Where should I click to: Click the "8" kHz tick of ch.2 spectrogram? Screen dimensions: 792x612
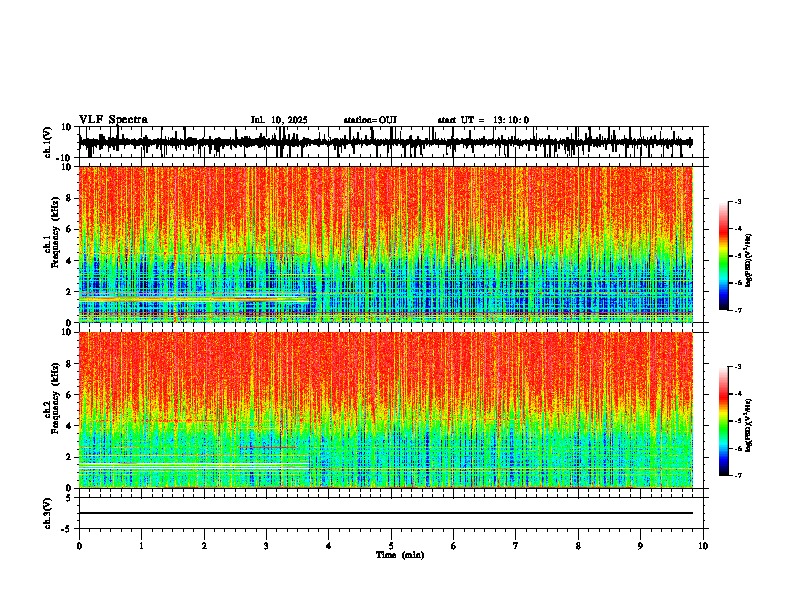(70, 364)
